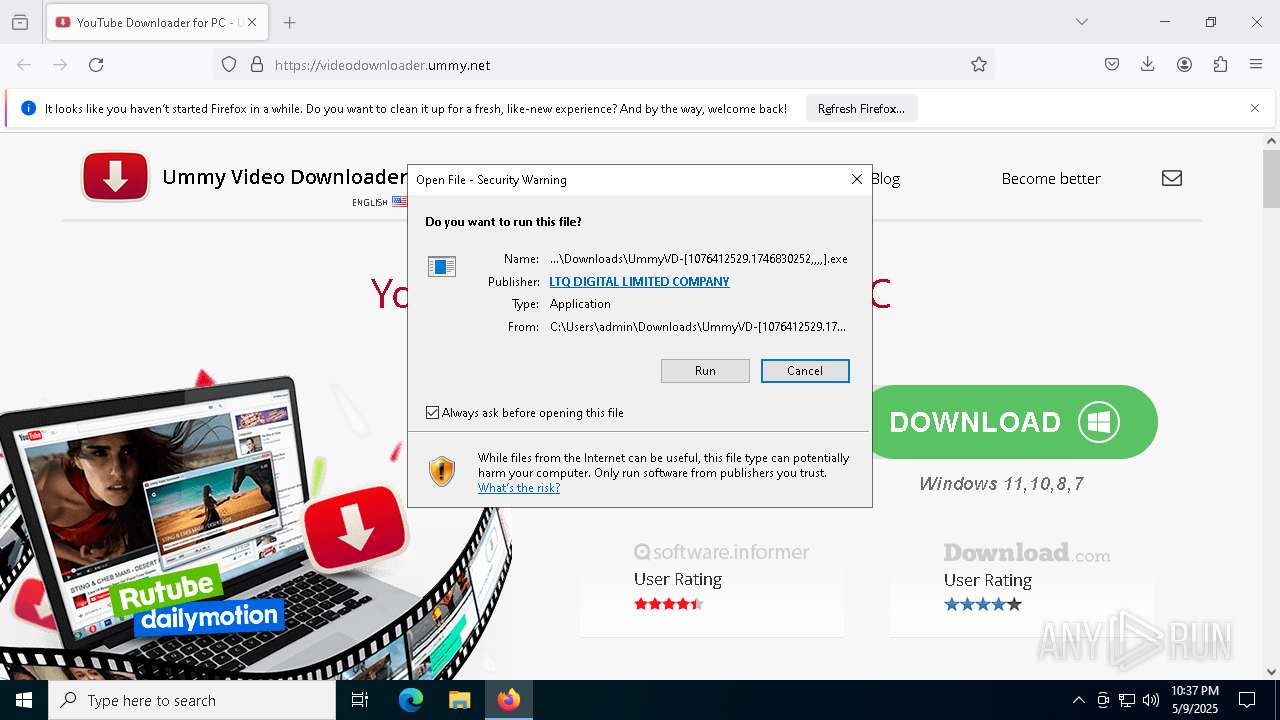Select the YouTube Downloader for PC tab
This screenshot has width=1280, height=720.
(x=156, y=22)
